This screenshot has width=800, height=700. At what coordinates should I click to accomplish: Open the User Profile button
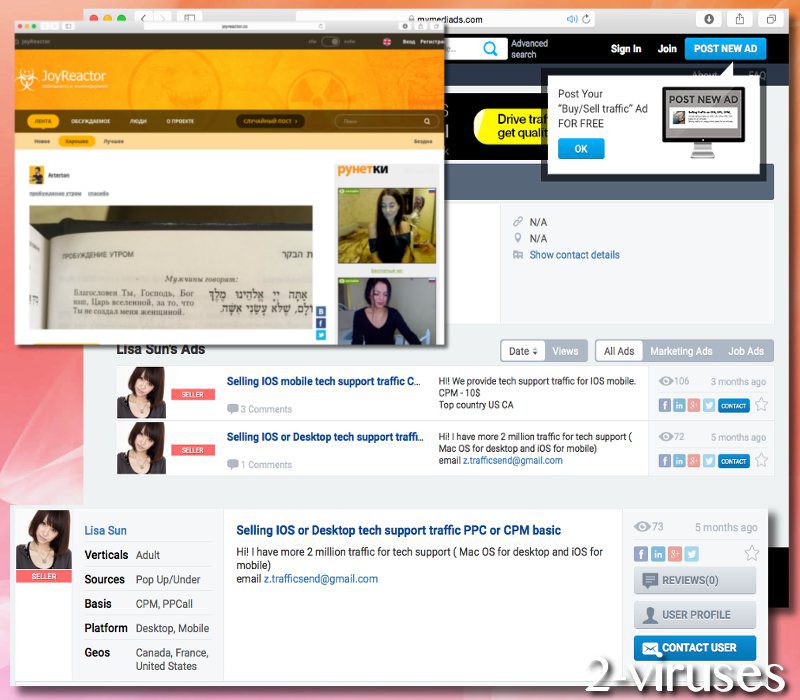pyautogui.click(x=695, y=615)
